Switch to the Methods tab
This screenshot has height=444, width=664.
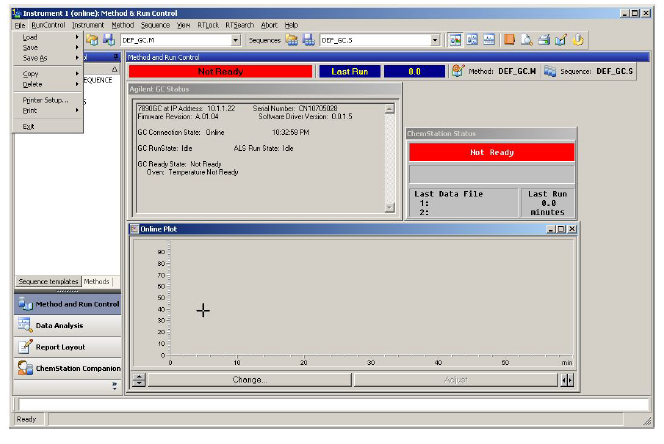coord(97,281)
